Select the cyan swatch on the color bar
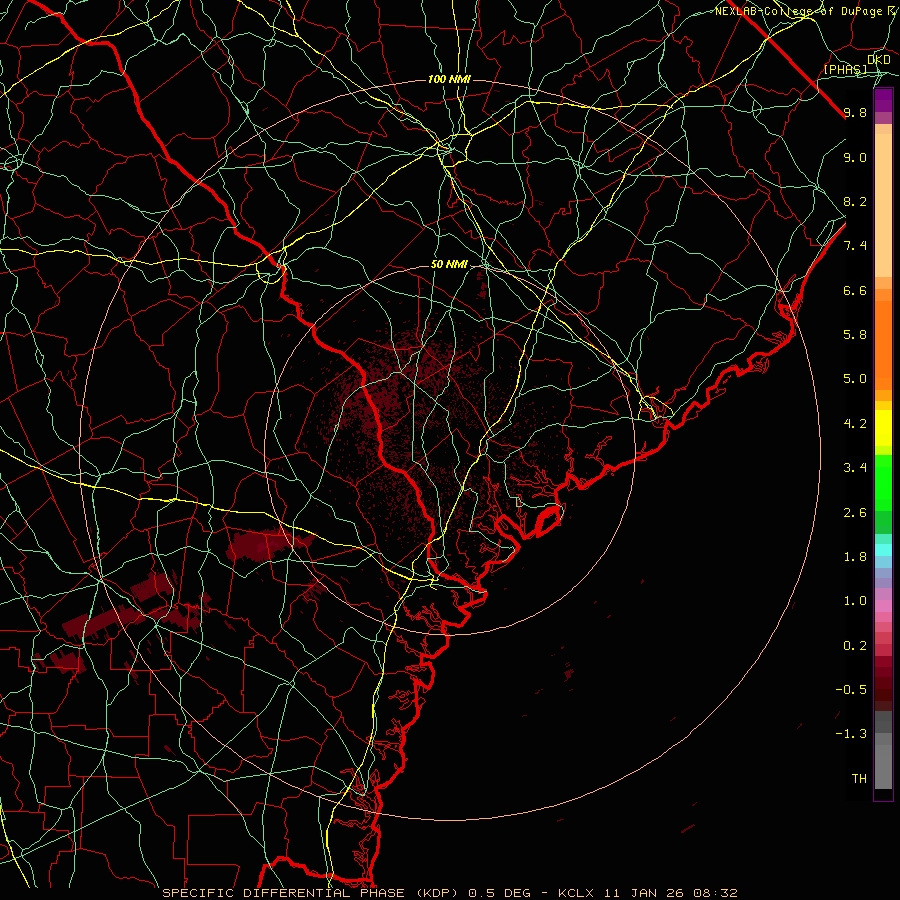 tap(883, 550)
